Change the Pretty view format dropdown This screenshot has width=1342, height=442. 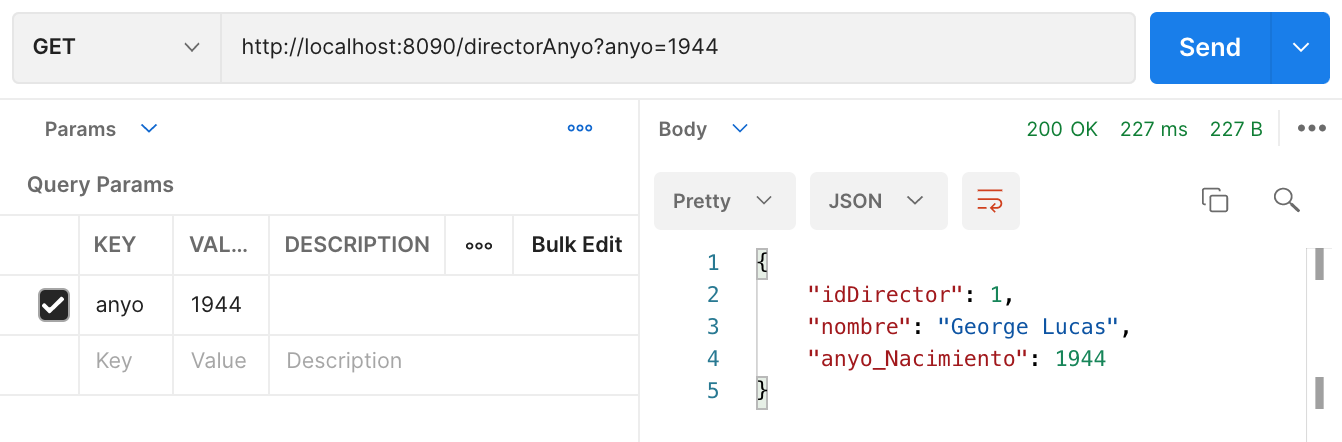tap(723, 201)
